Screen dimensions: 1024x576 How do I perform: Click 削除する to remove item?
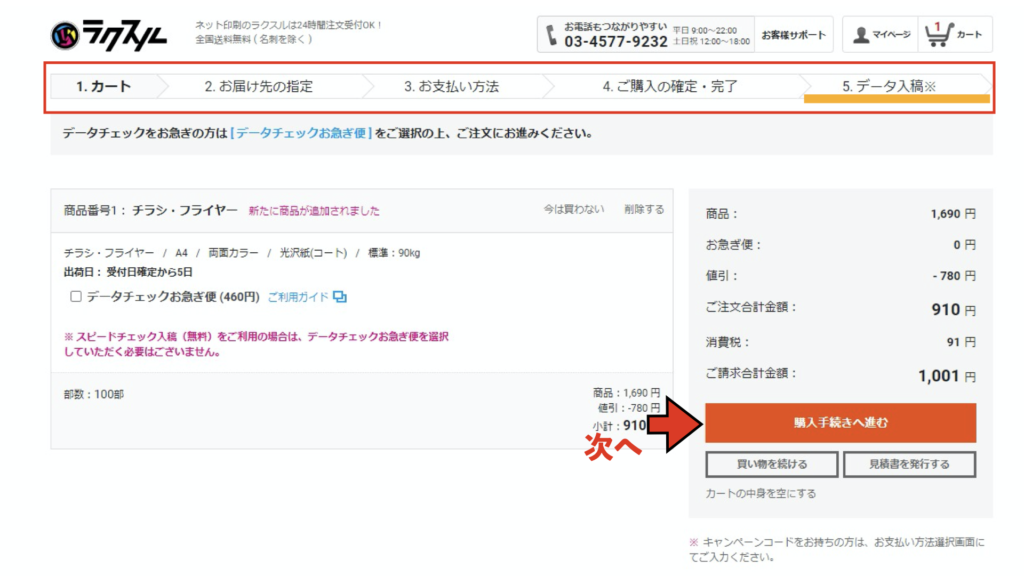644,210
